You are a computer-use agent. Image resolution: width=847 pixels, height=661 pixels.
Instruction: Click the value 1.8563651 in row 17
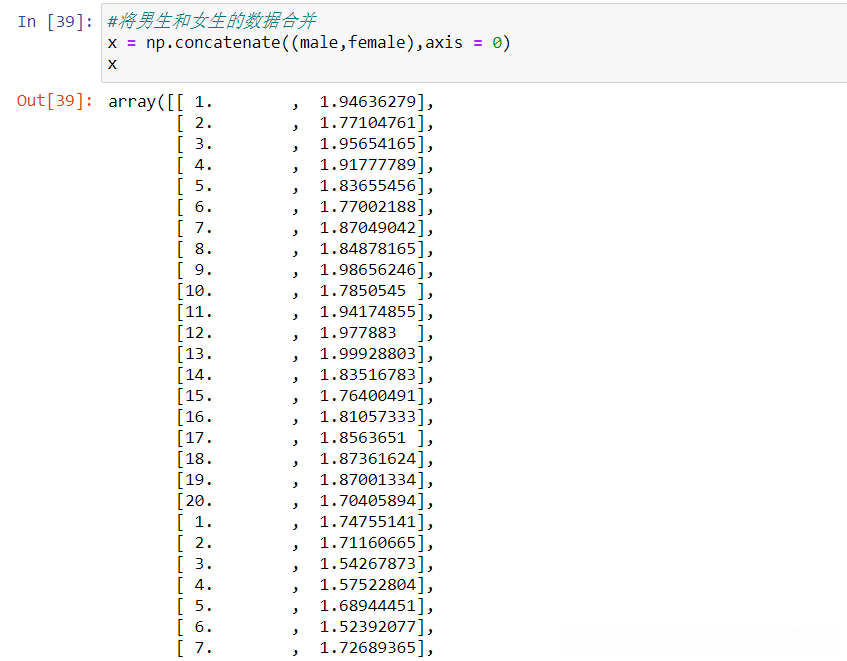pos(363,438)
